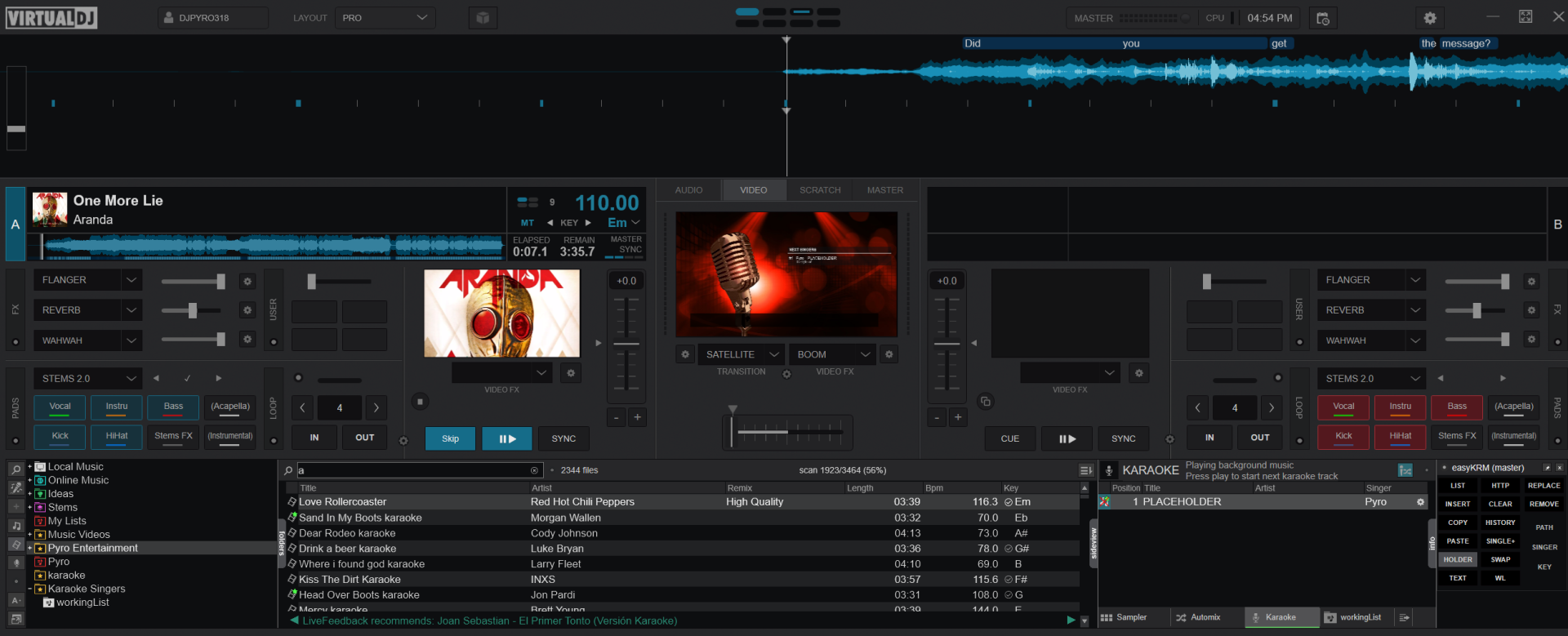Image resolution: width=1568 pixels, height=636 pixels.
Task: Select the Drink a beer karaoke track
Action: click(348, 549)
